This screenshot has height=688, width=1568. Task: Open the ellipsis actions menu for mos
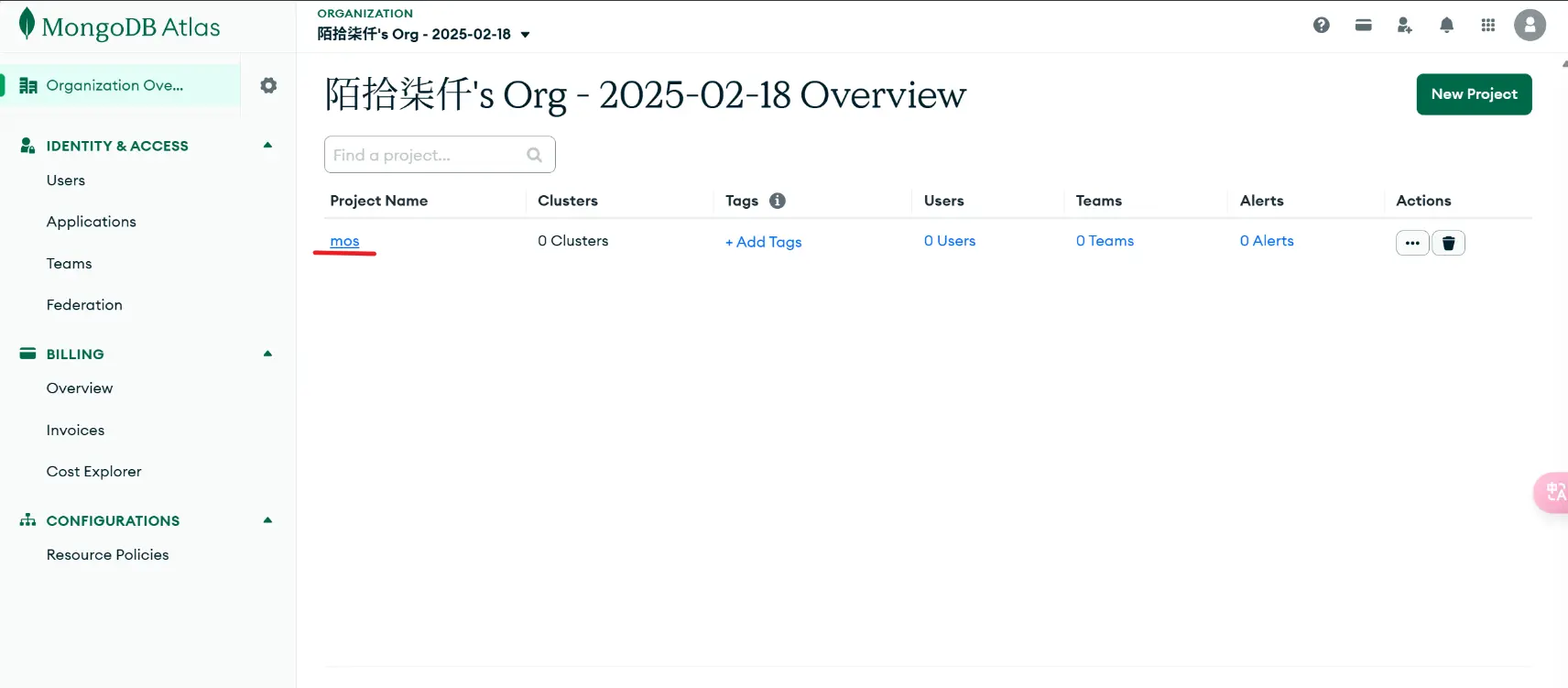point(1411,243)
